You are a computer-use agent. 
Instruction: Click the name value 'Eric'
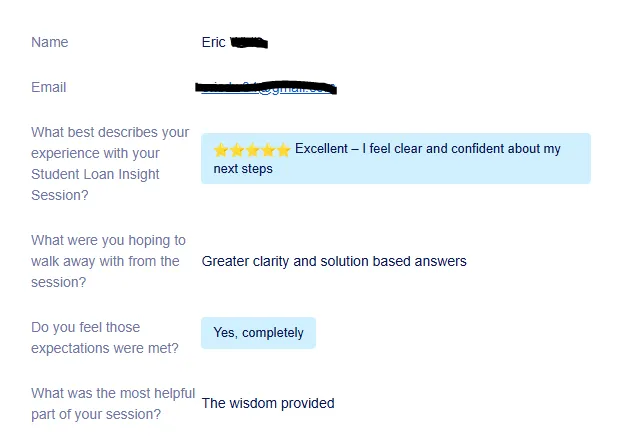pyautogui.click(x=213, y=42)
